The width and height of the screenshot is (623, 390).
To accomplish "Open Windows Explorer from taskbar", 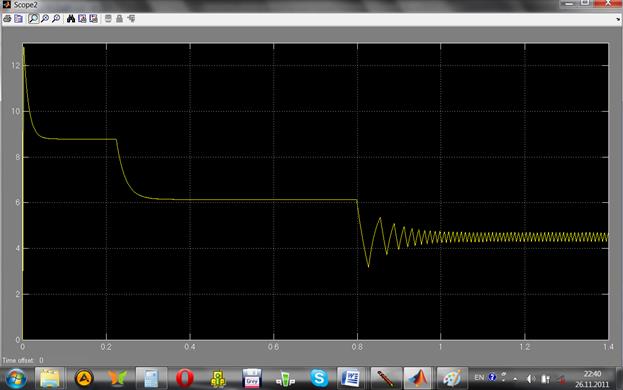I will point(50,378).
